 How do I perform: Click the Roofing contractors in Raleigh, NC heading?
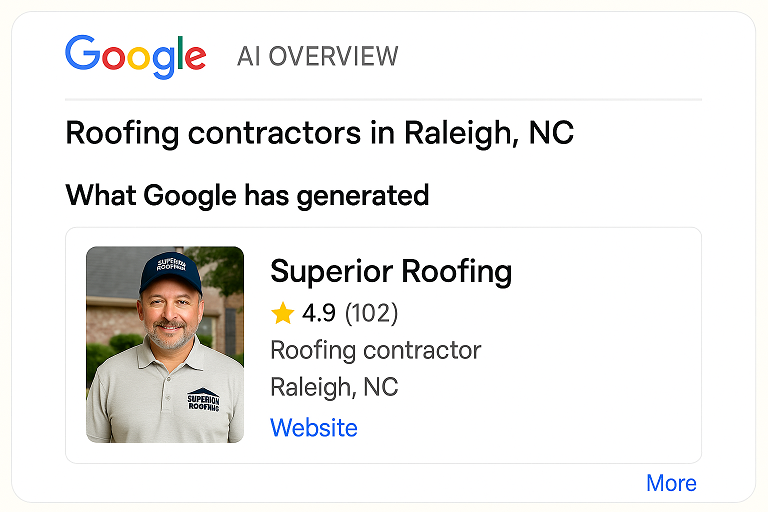[x=319, y=133]
